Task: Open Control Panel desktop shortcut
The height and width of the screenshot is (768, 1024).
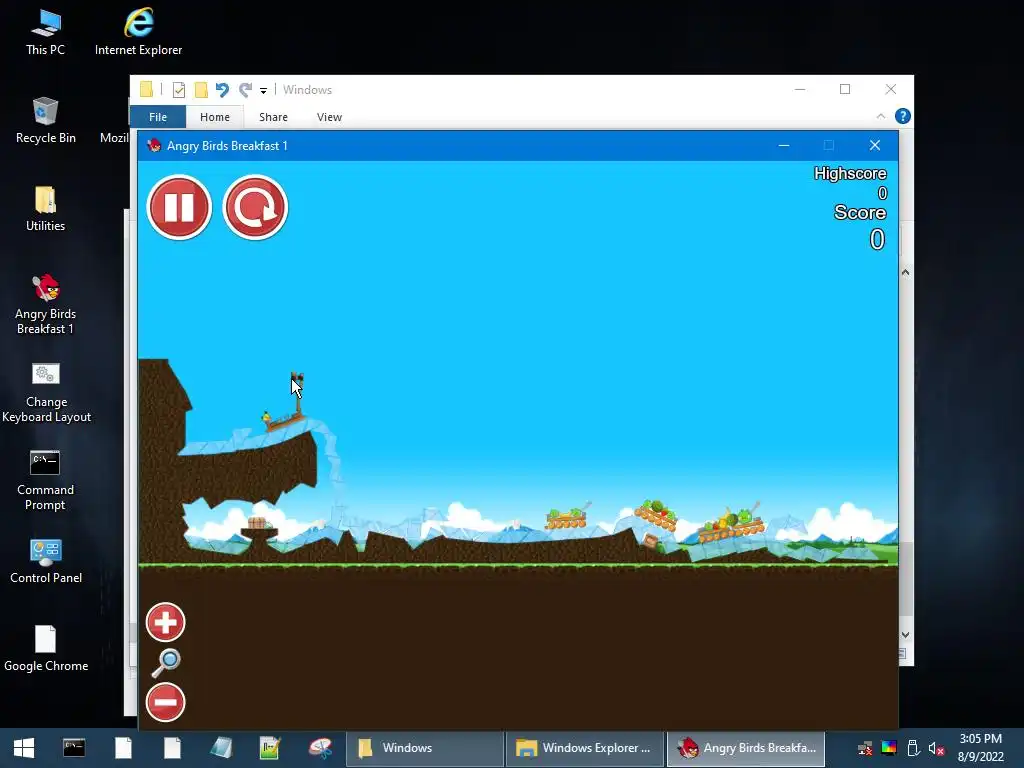Action: [x=46, y=561]
